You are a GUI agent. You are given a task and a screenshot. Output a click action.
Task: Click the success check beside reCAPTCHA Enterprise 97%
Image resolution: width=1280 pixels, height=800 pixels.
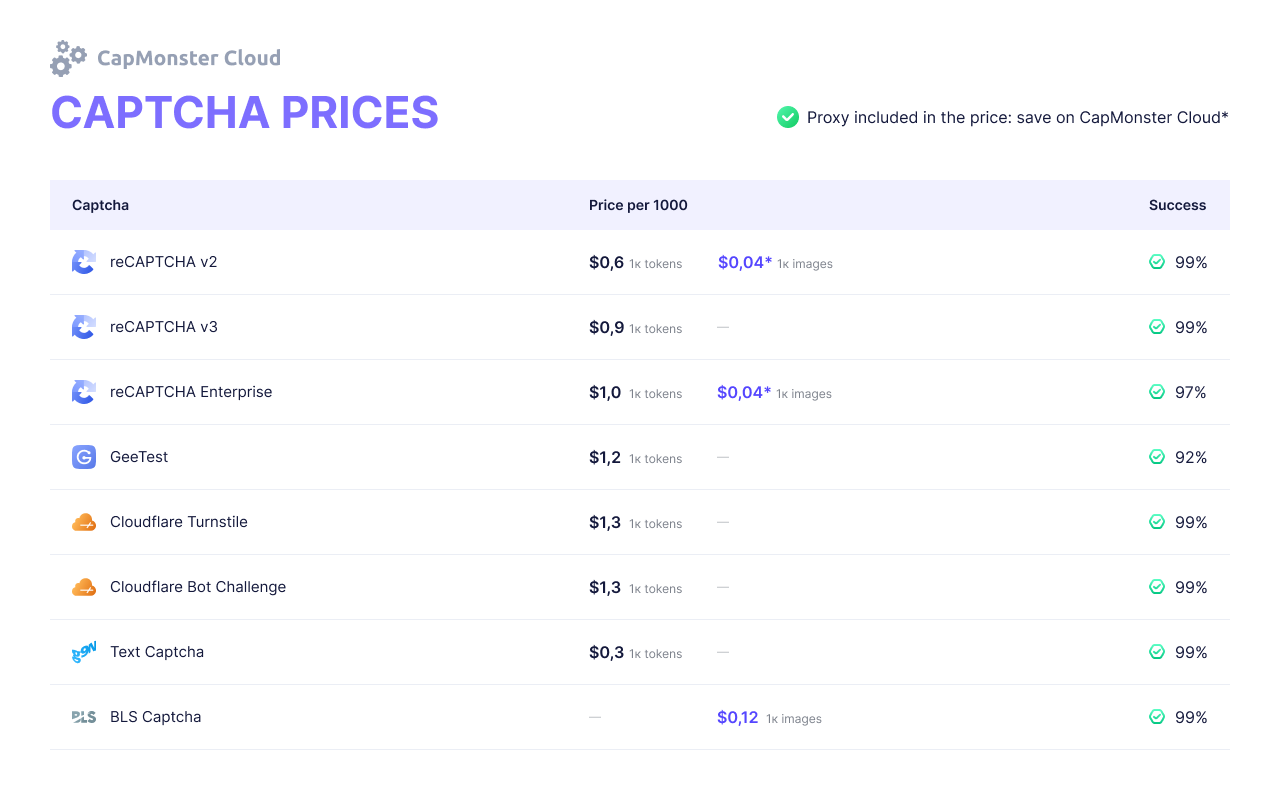click(x=1157, y=392)
